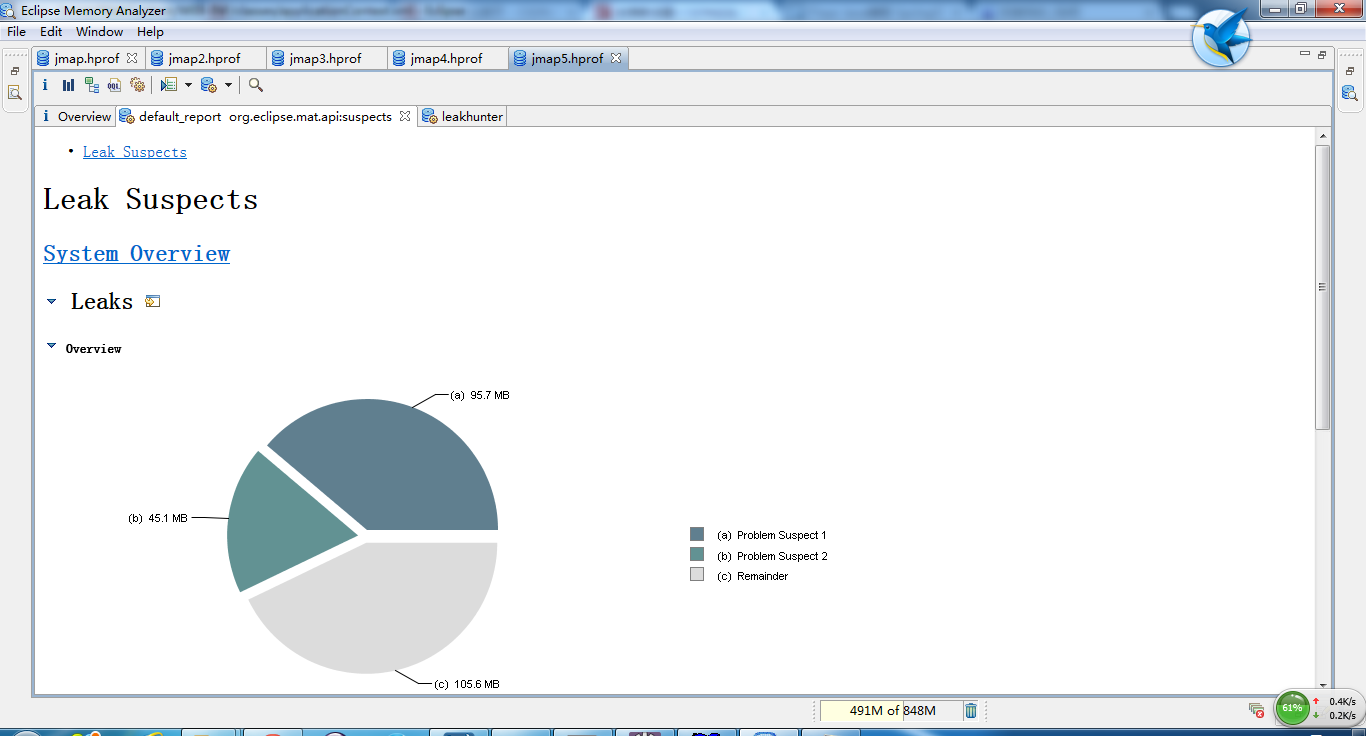This screenshot has width=1366, height=736.
Task: Open the Histogram view from the toolbar
Action: (68, 85)
